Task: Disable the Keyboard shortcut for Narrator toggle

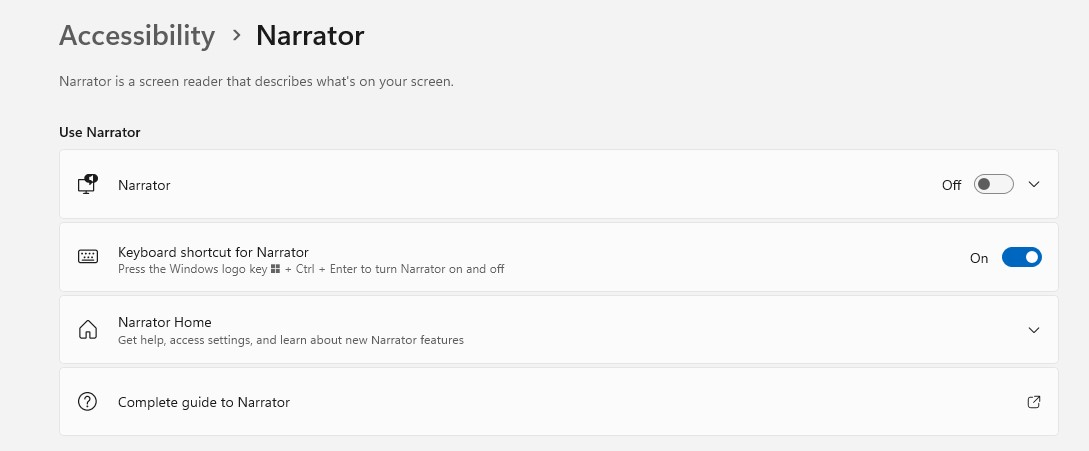Action: (x=1022, y=257)
